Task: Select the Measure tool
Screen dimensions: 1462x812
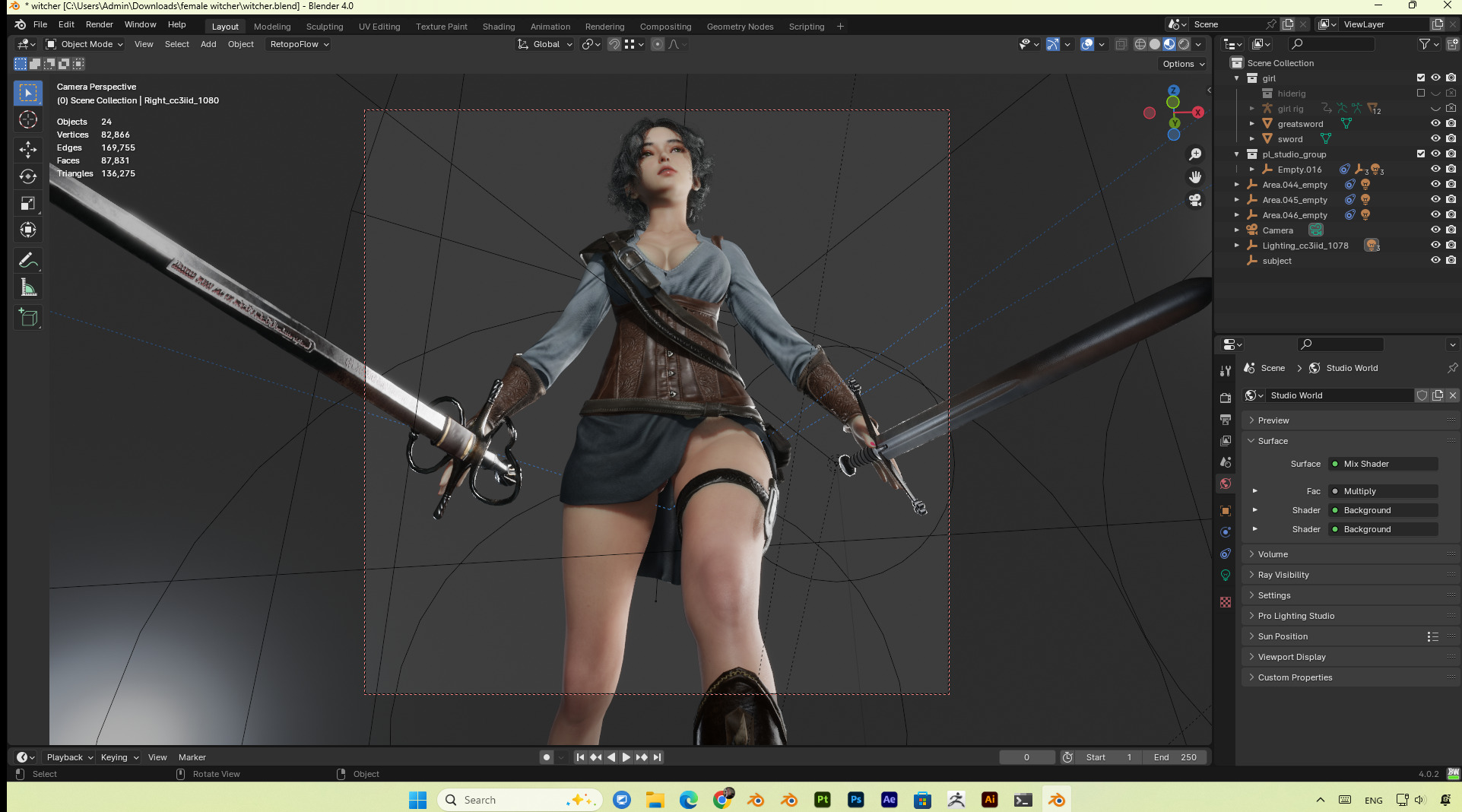Action: tap(28, 287)
